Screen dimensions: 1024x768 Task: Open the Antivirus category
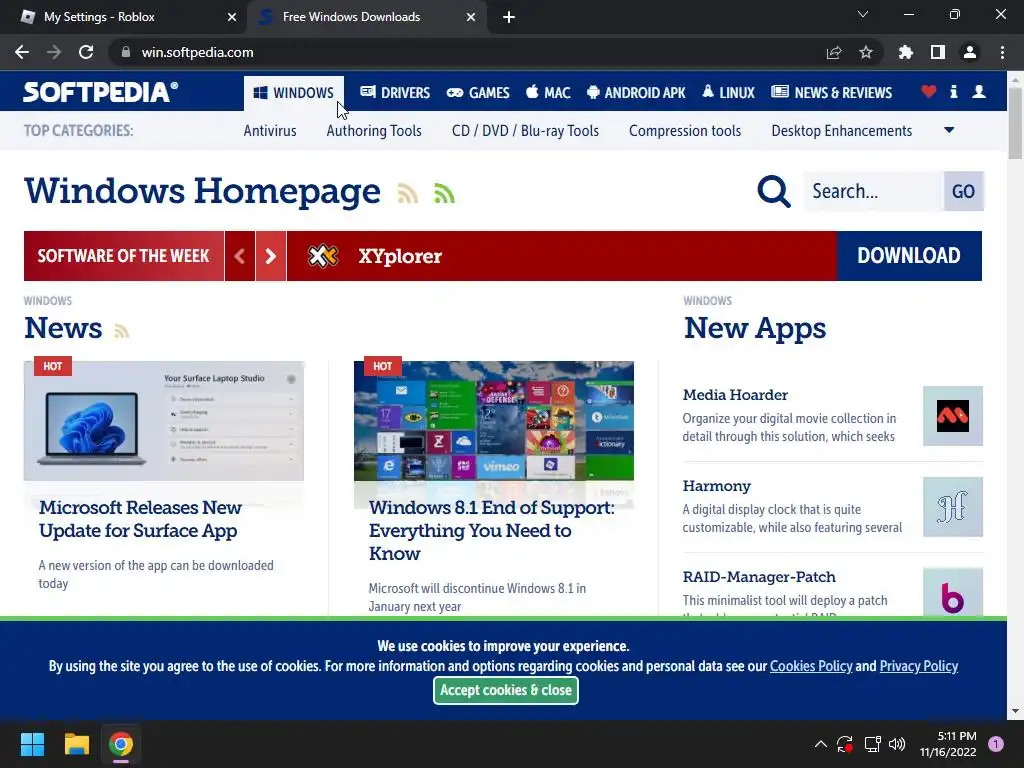tap(270, 131)
